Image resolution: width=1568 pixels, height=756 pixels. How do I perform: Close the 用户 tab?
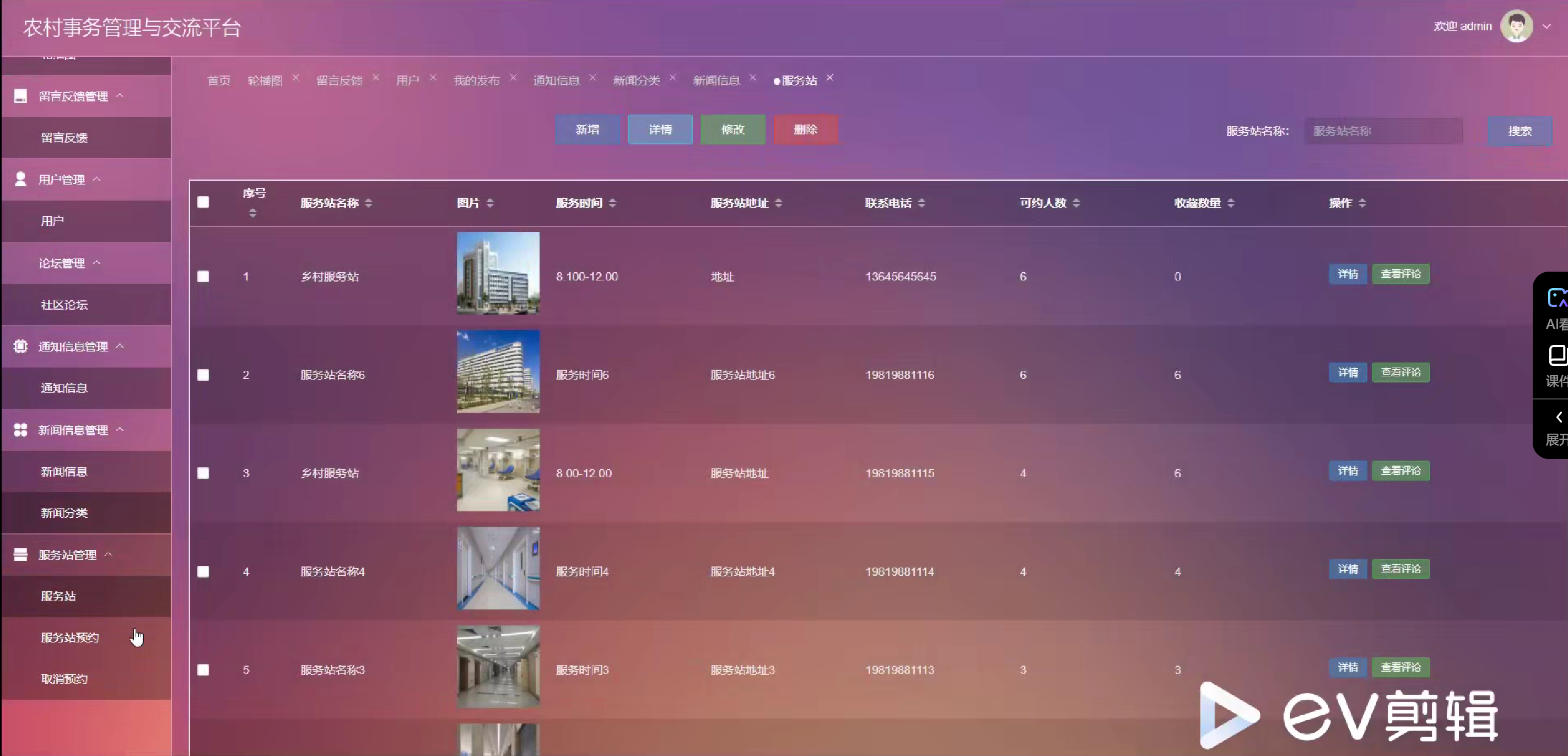[x=433, y=77]
